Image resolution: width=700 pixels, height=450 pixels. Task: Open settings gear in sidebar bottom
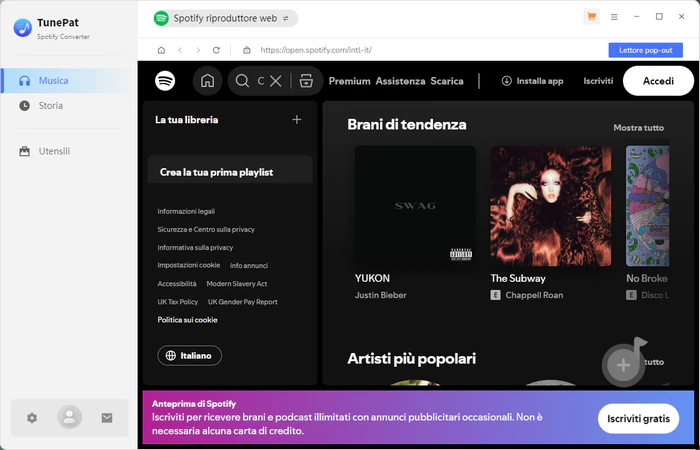tap(32, 418)
